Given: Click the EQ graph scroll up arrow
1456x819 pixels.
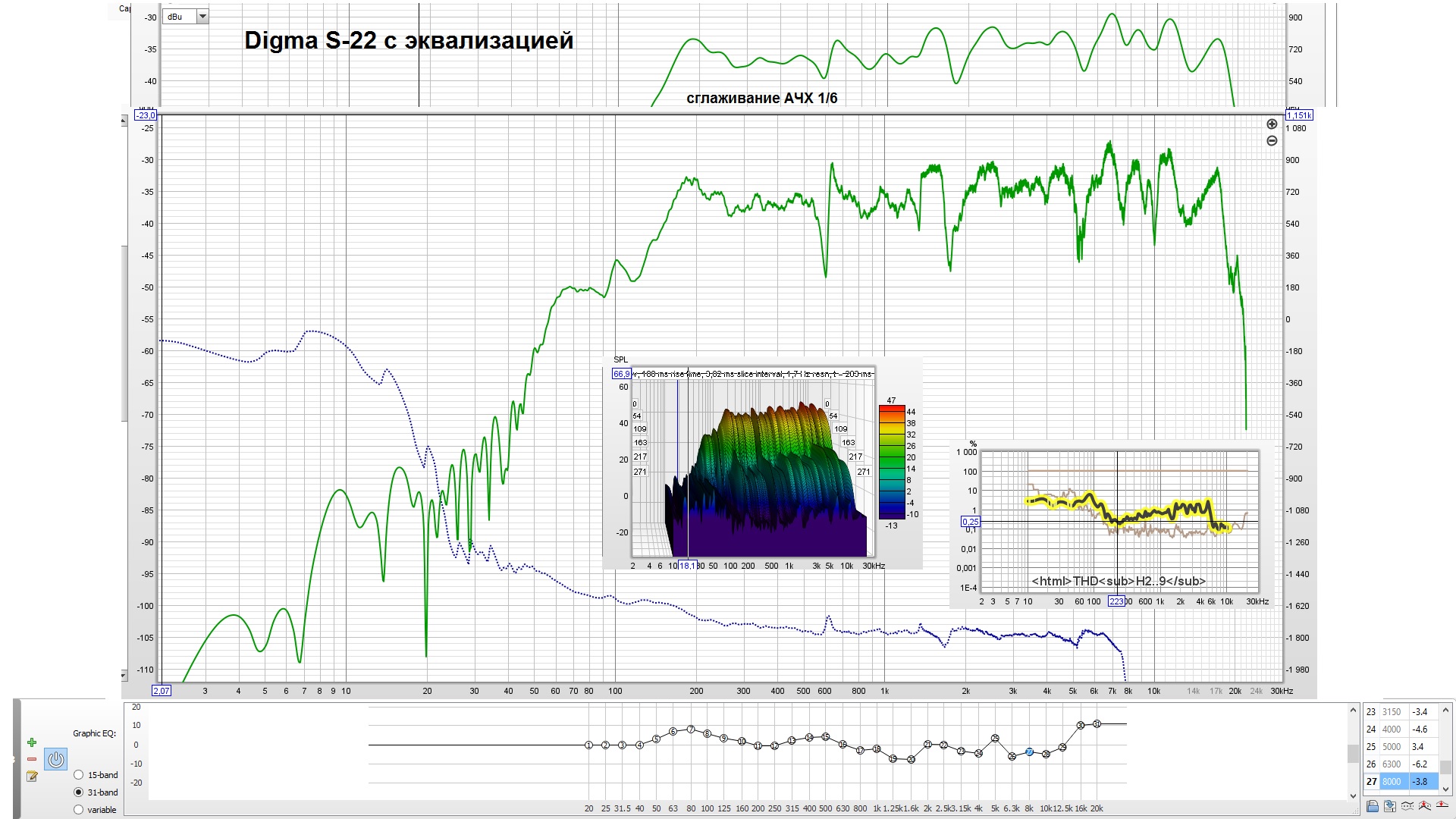Looking at the screenshot, I should pyautogui.click(x=1354, y=711).
